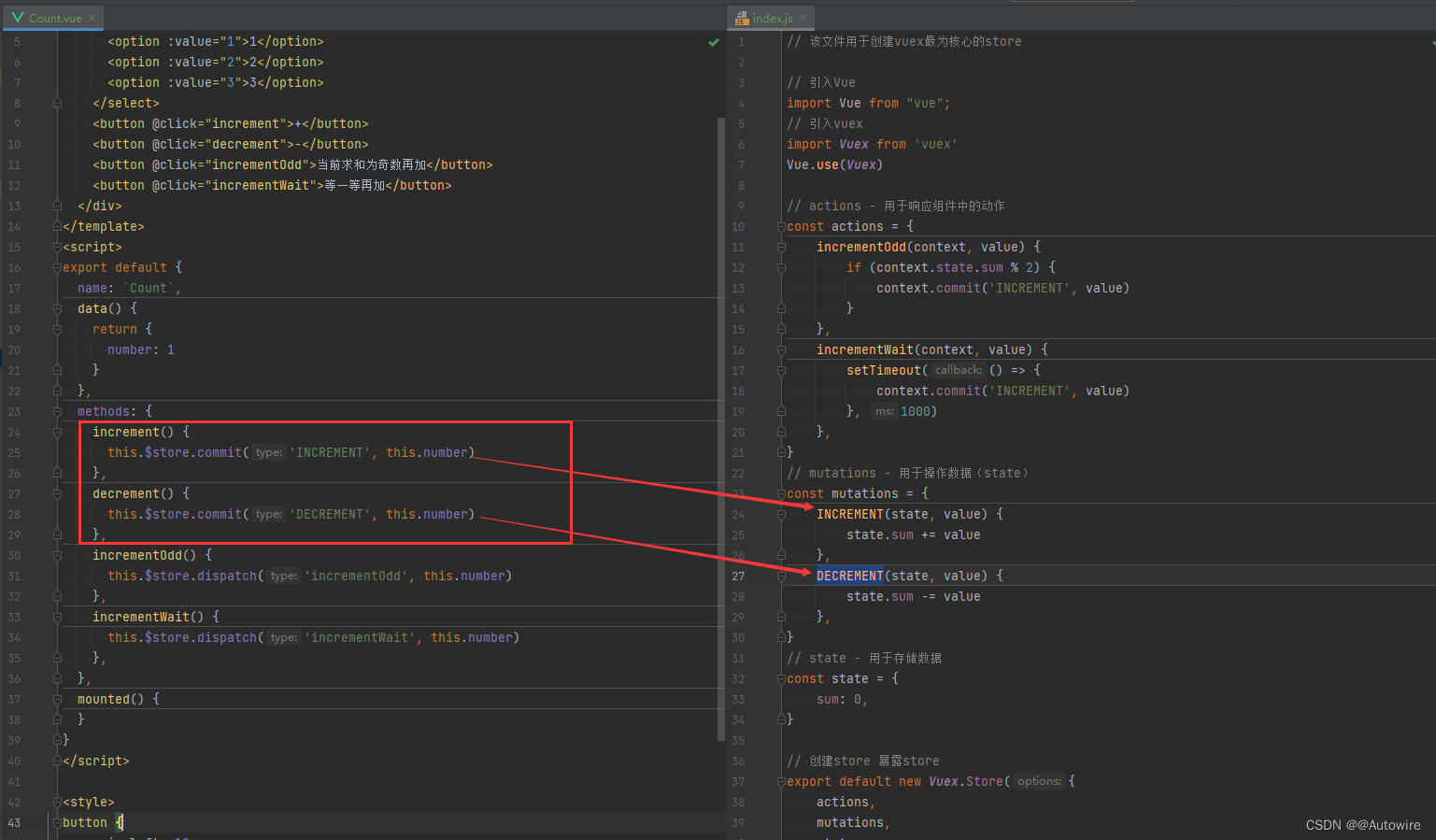Click the 'ms:' parameter hint before 1000
The image size is (1436, 840).
click(884, 411)
